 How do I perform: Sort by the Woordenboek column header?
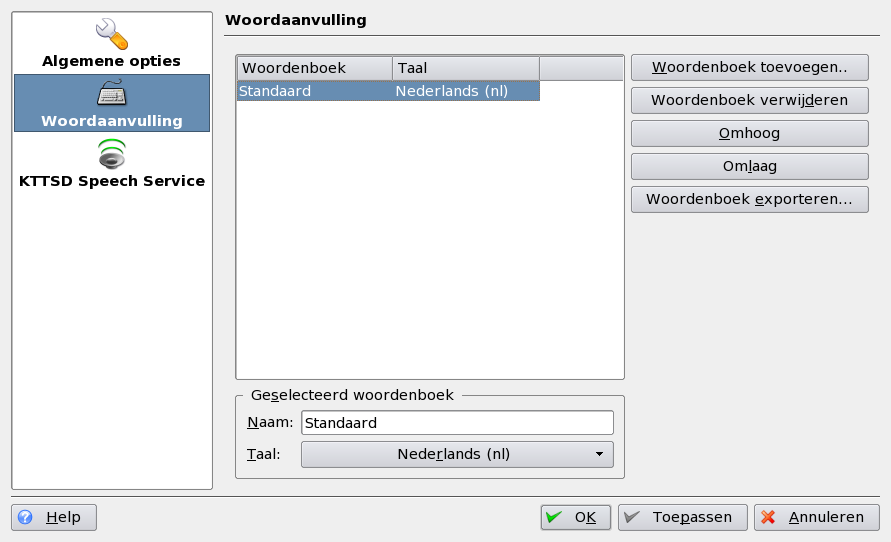(x=313, y=68)
